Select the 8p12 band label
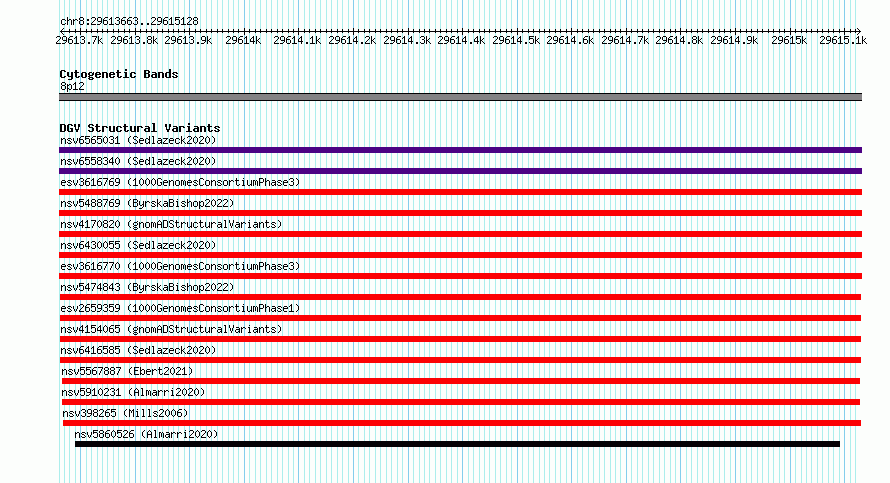Screen dimensions: 890x483 [x=72, y=86]
